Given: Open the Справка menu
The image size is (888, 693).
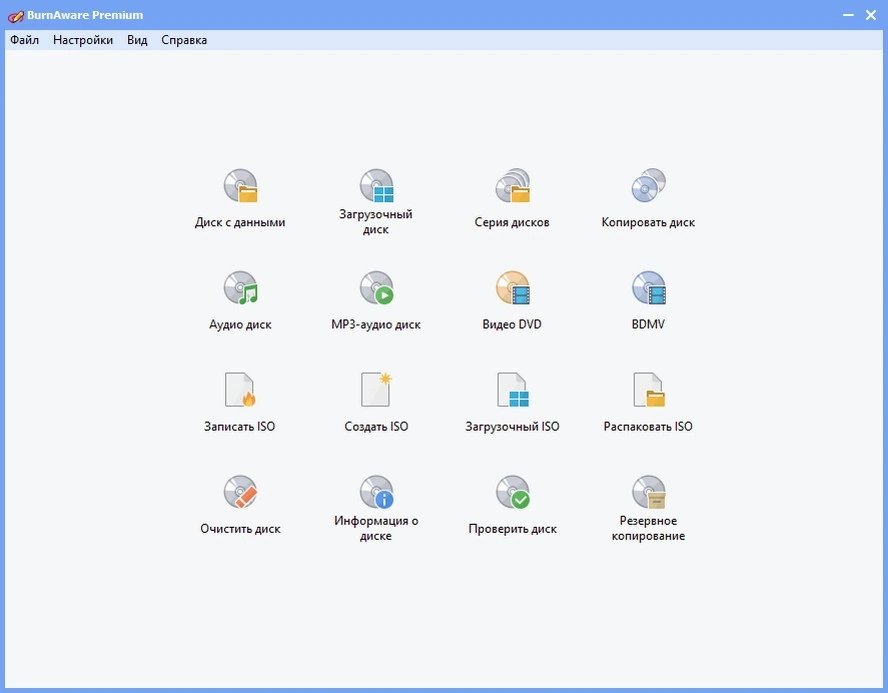Looking at the screenshot, I should pyautogui.click(x=184, y=40).
